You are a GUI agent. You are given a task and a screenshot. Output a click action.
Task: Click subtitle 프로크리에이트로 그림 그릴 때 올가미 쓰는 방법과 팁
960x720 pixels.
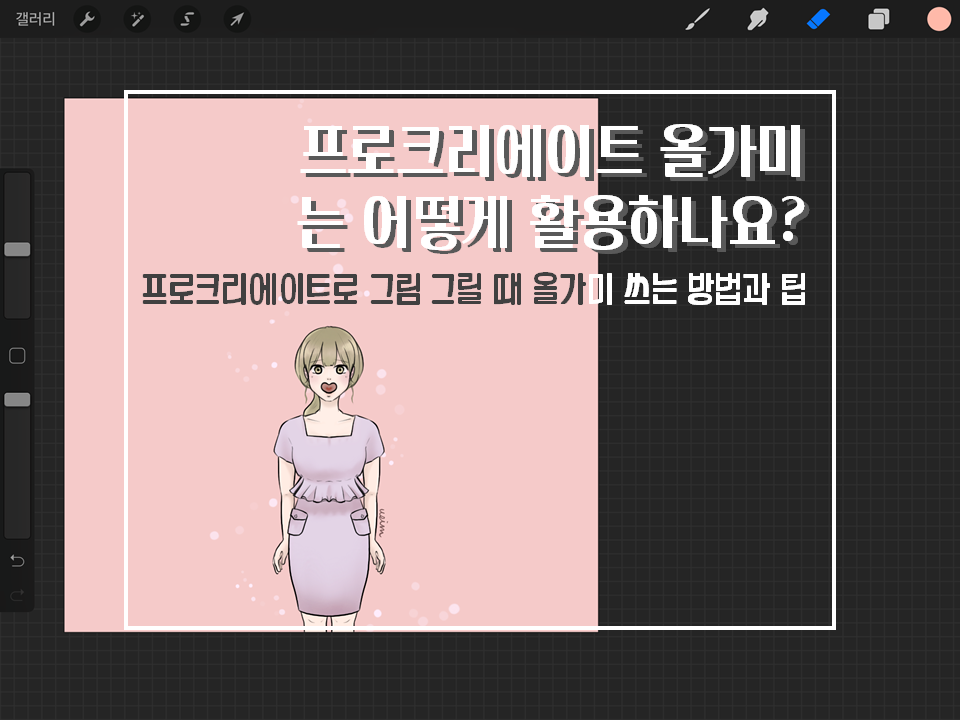474,289
